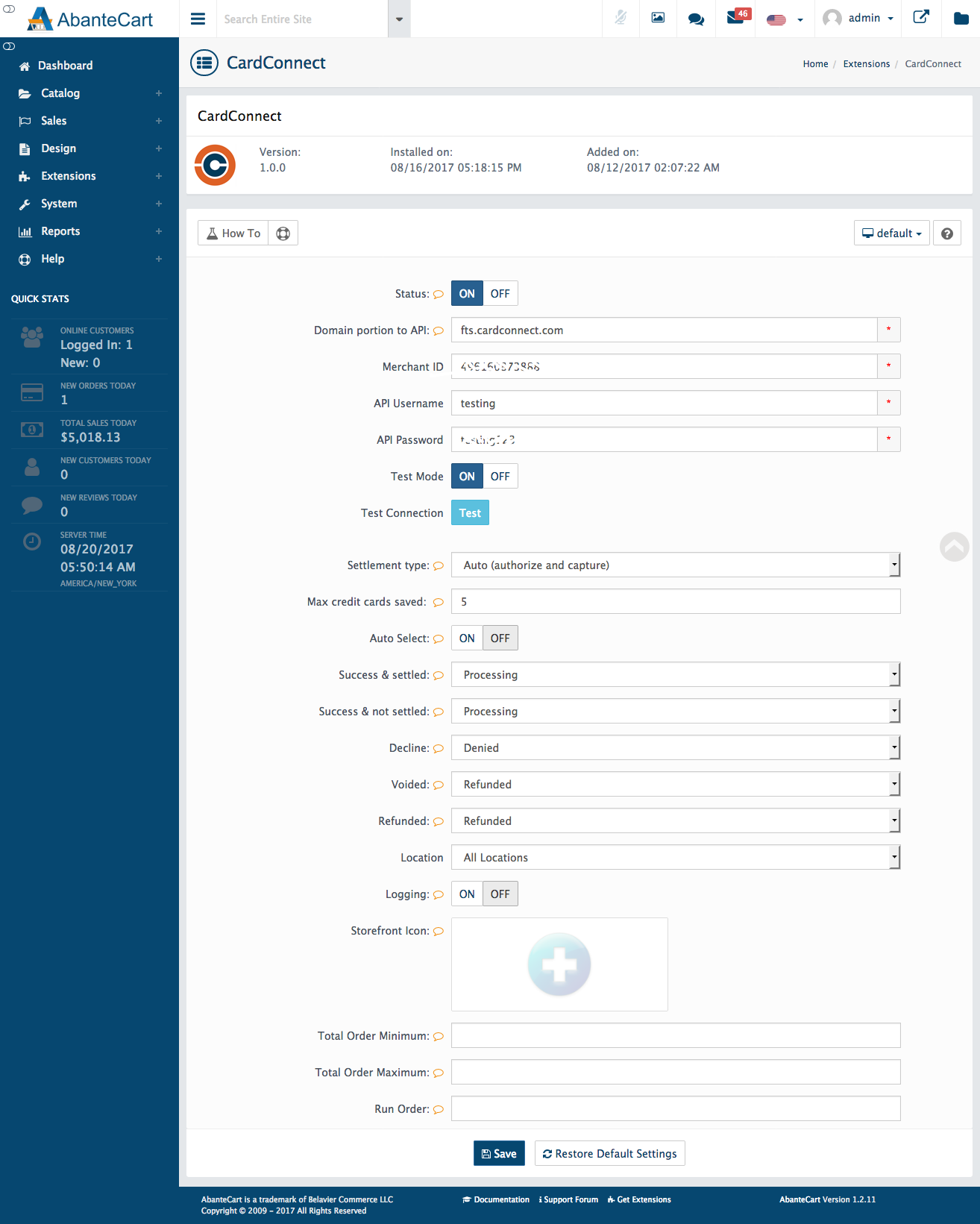Image resolution: width=980 pixels, height=1224 pixels.
Task: Open the chat bubbles icon in header
Action: [x=696, y=19]
